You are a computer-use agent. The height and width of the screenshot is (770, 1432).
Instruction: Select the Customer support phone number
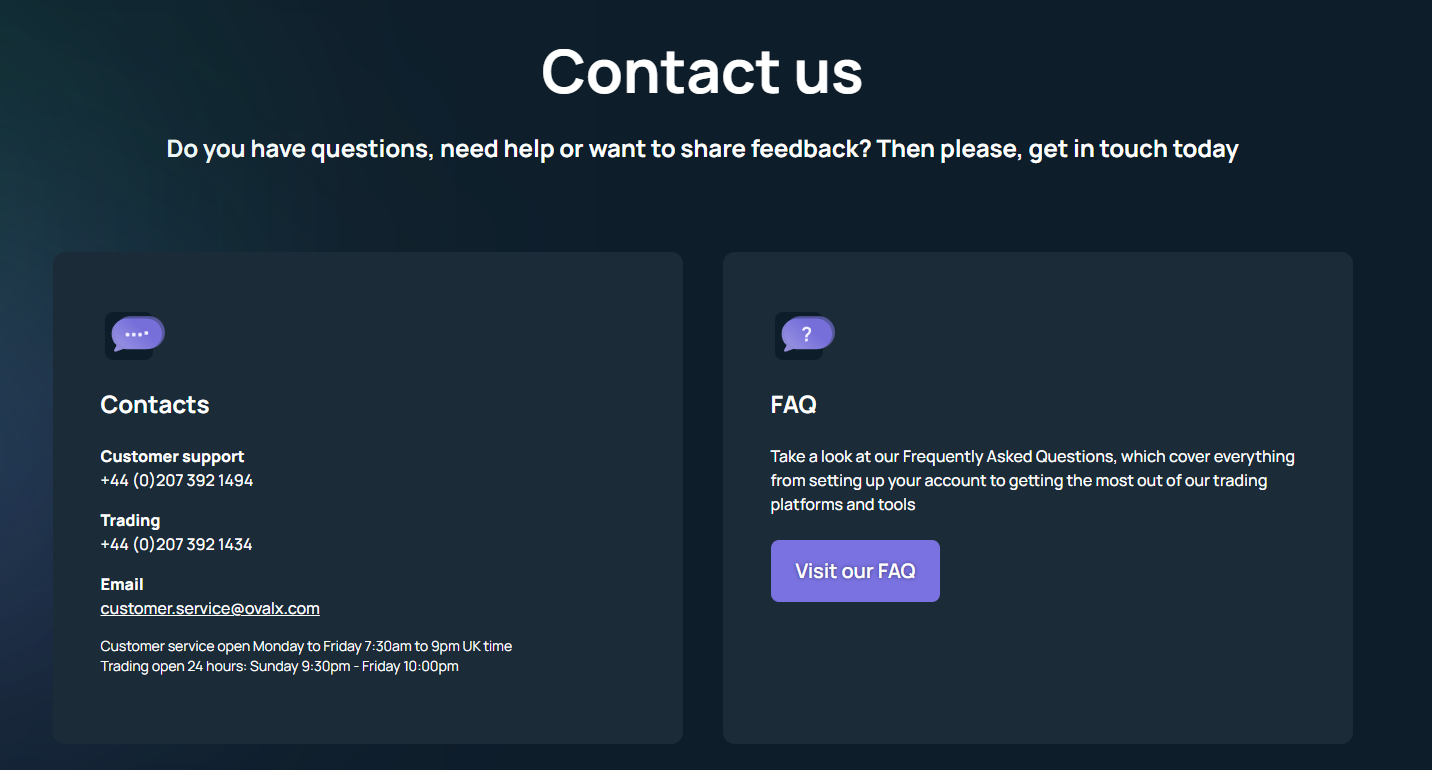click(177, 480)
